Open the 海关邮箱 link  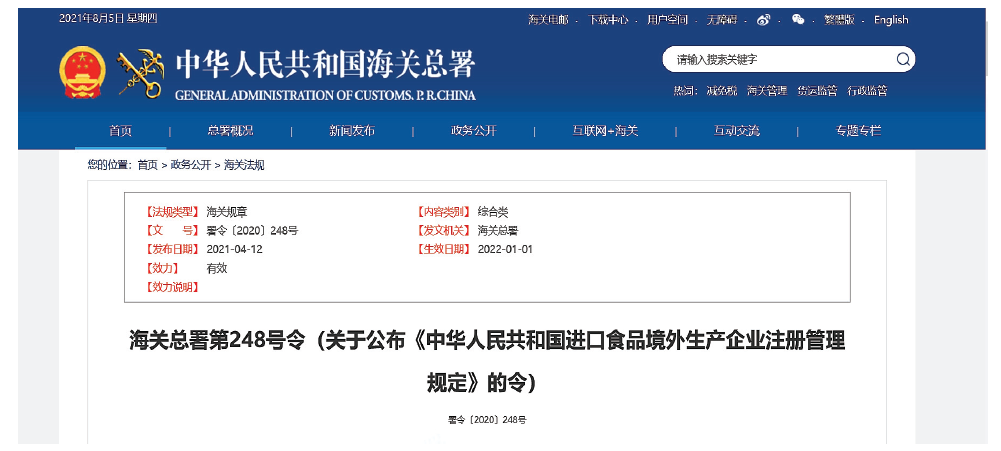(548, 20)
